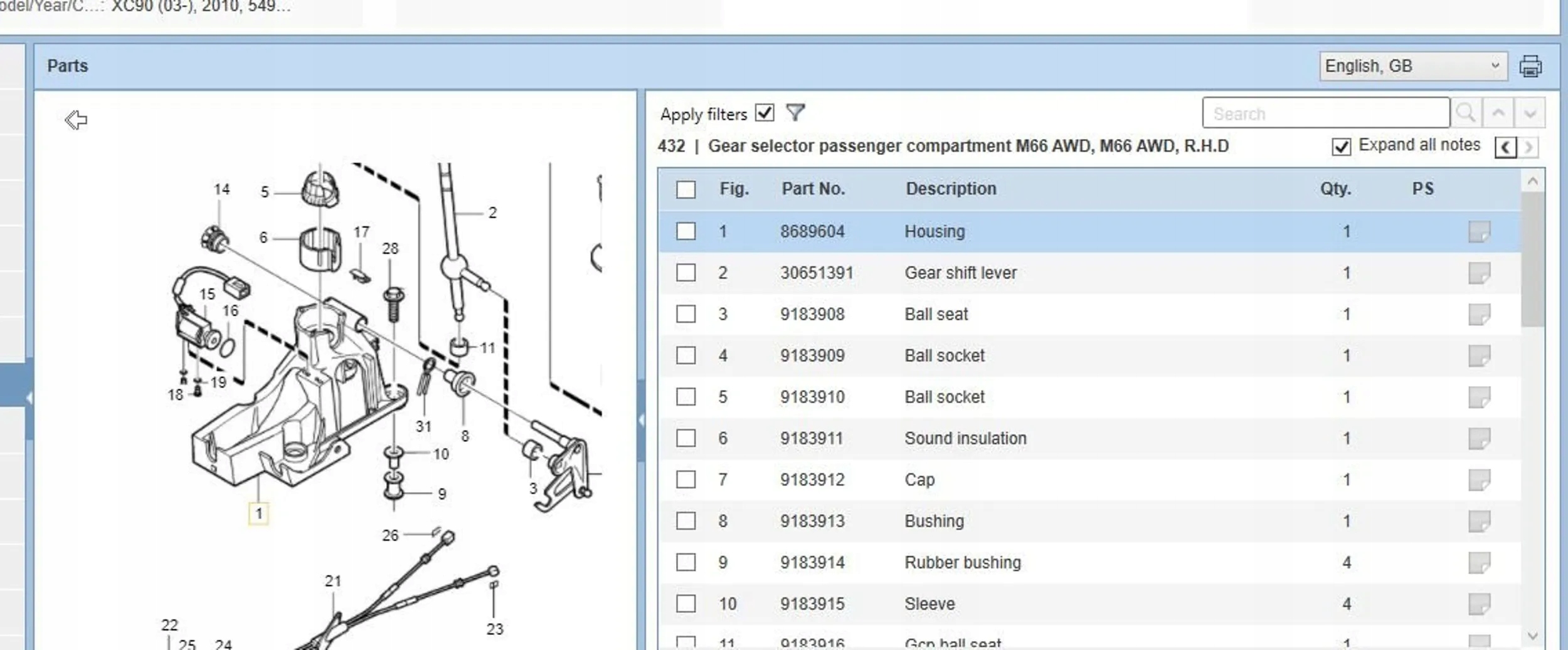
Task: Select the Gear shift lever description
Action: click(x=960, y=273)
